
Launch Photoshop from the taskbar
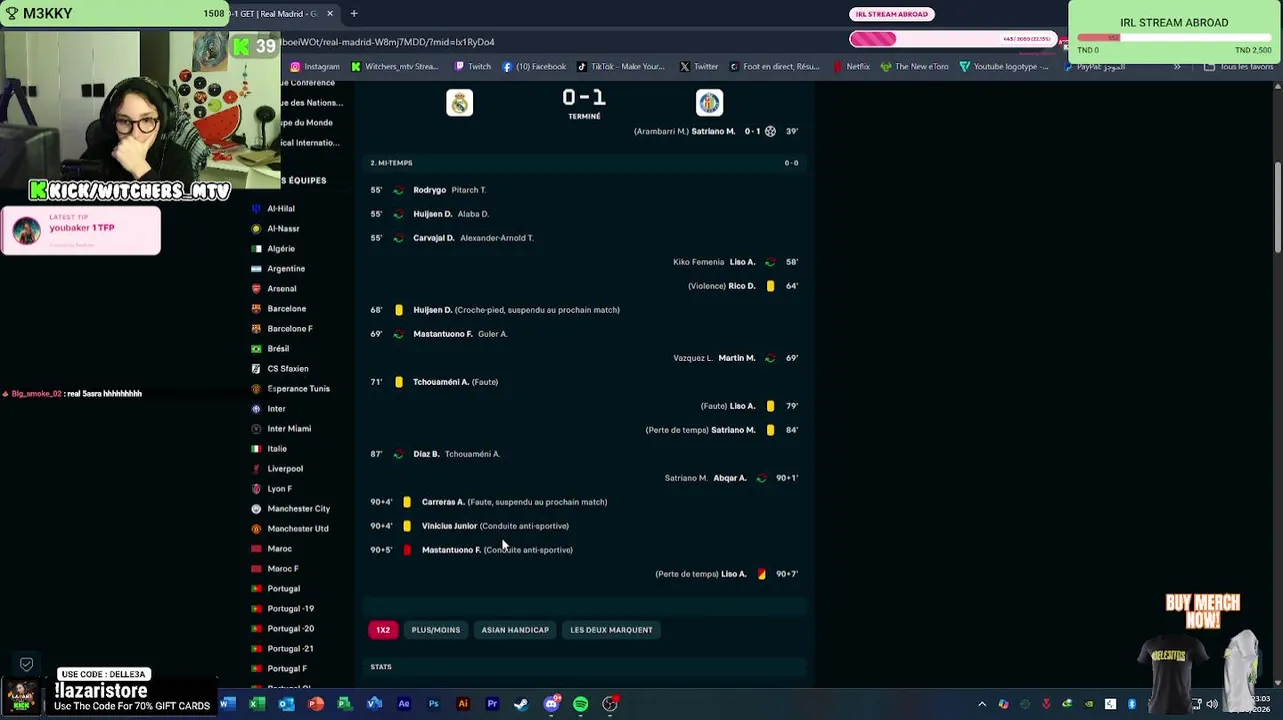click(x=433, y=704)
